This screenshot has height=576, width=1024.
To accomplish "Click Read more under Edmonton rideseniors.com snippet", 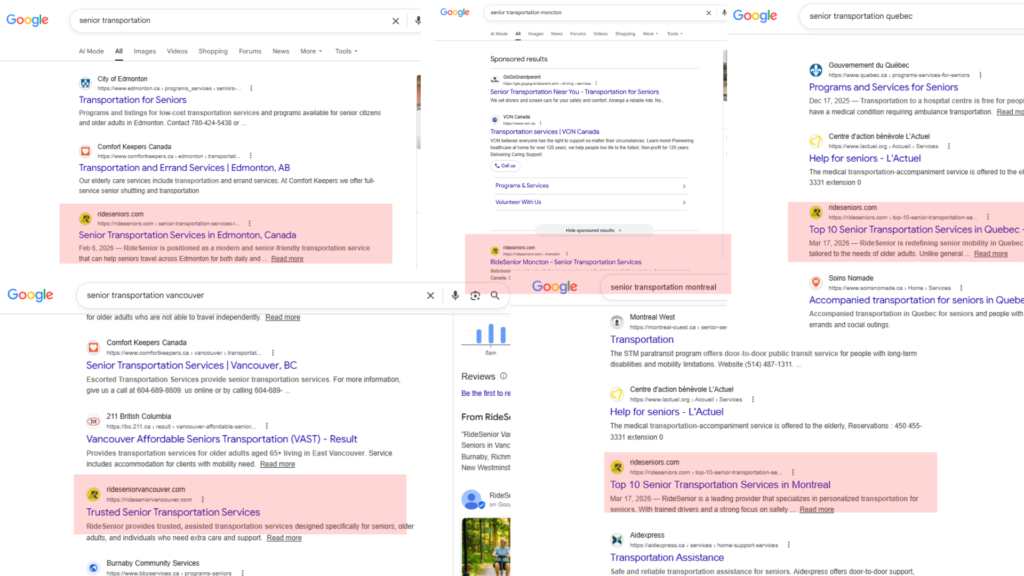I will click(x=287, y=259).
